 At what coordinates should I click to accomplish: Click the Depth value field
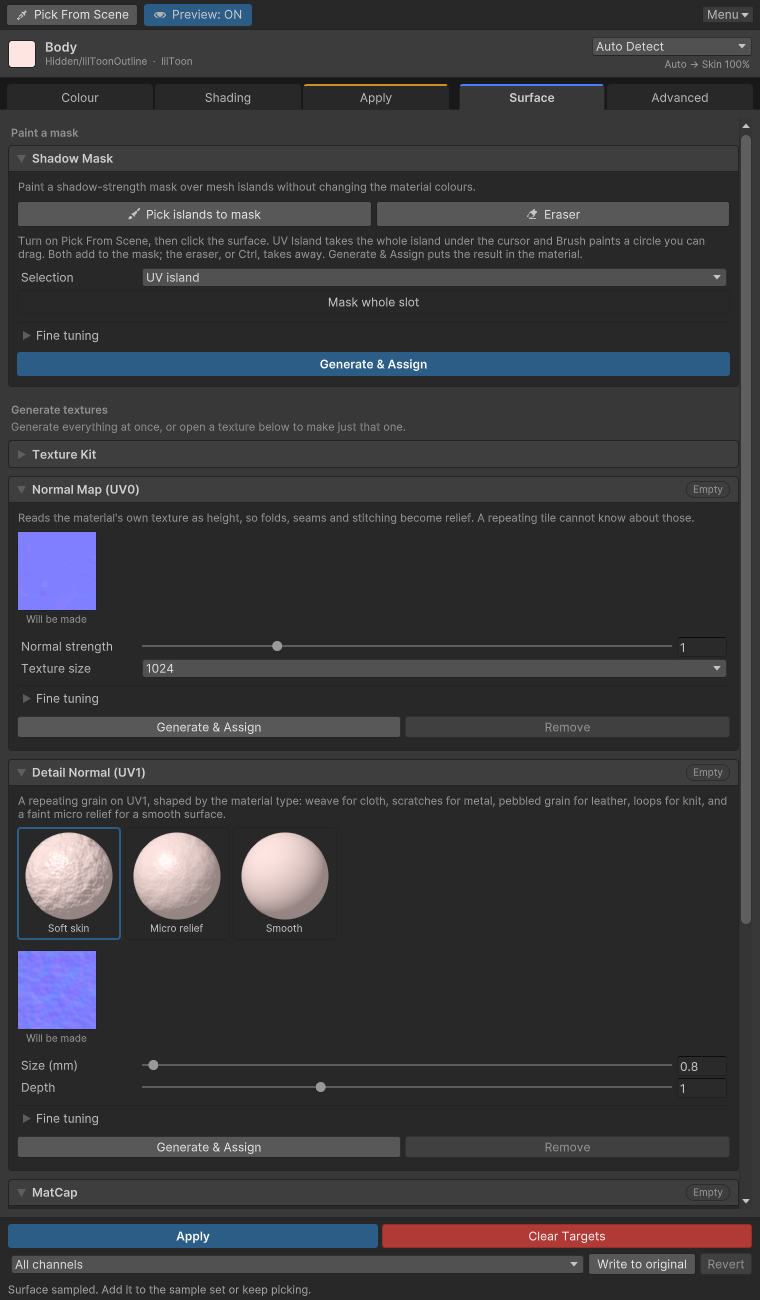coord(702,1088)
